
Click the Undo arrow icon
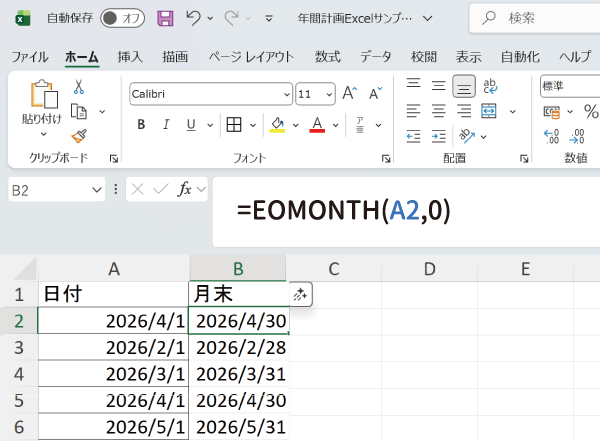click(x=194, y=18)
